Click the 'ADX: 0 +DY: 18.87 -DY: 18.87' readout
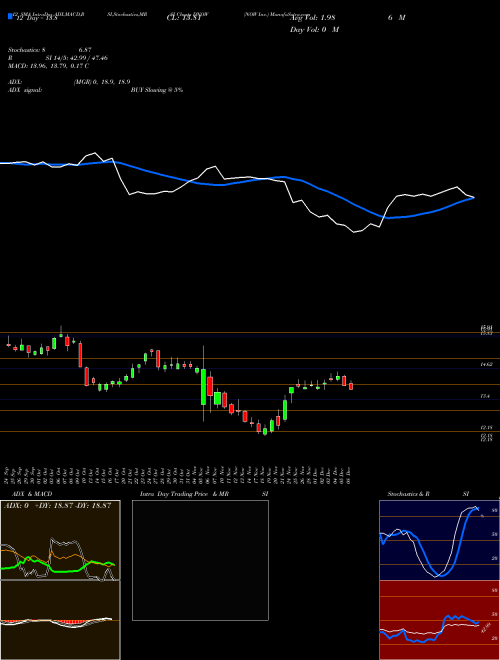 click(x=57, y=505)
